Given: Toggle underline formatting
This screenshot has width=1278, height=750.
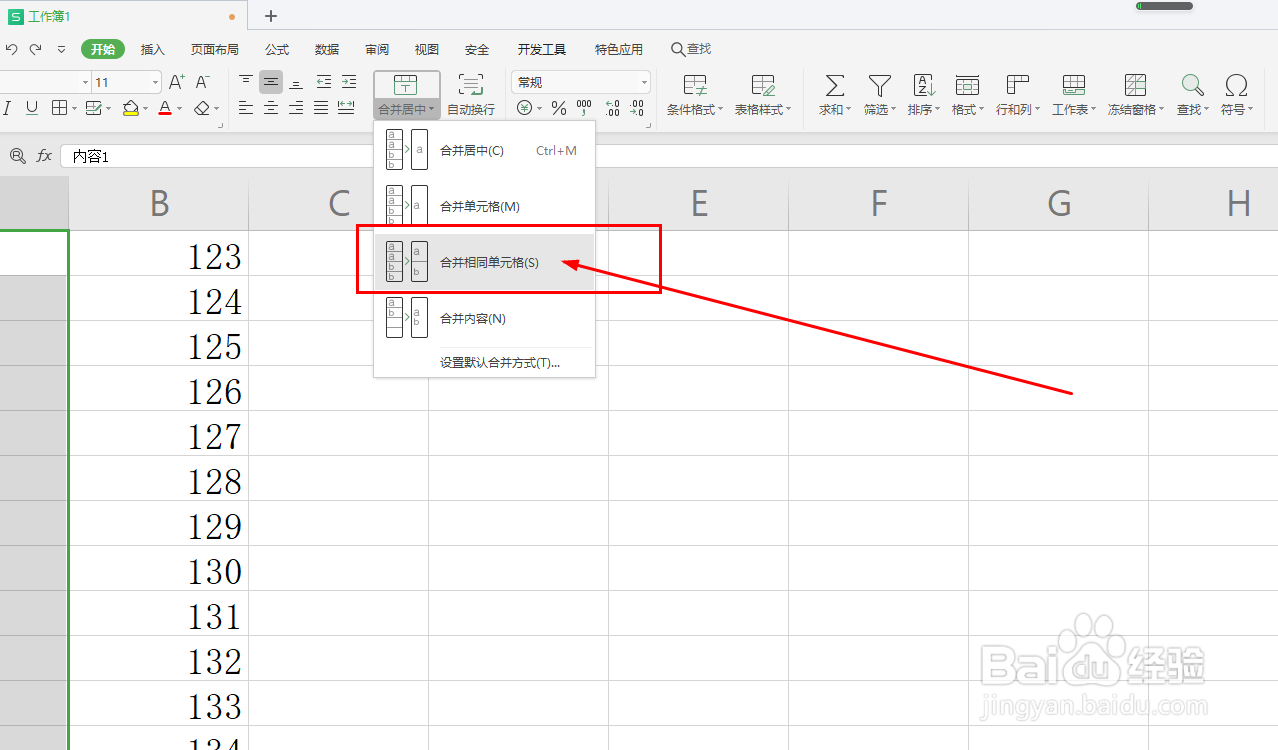Looking at the screenshot, I should point(32,108).
